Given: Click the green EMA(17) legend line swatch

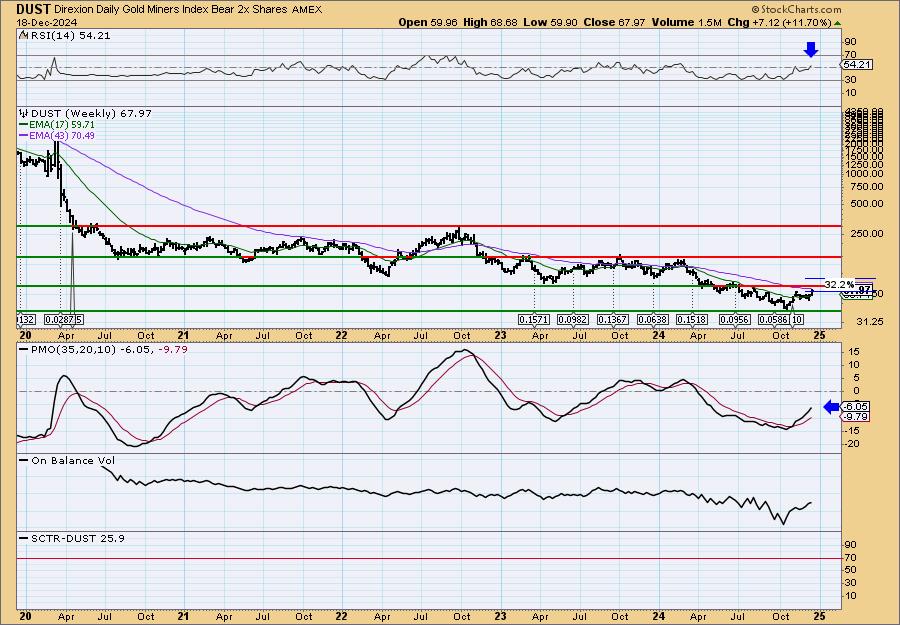Looking at the screenshot, I should (x=23, y=125).
